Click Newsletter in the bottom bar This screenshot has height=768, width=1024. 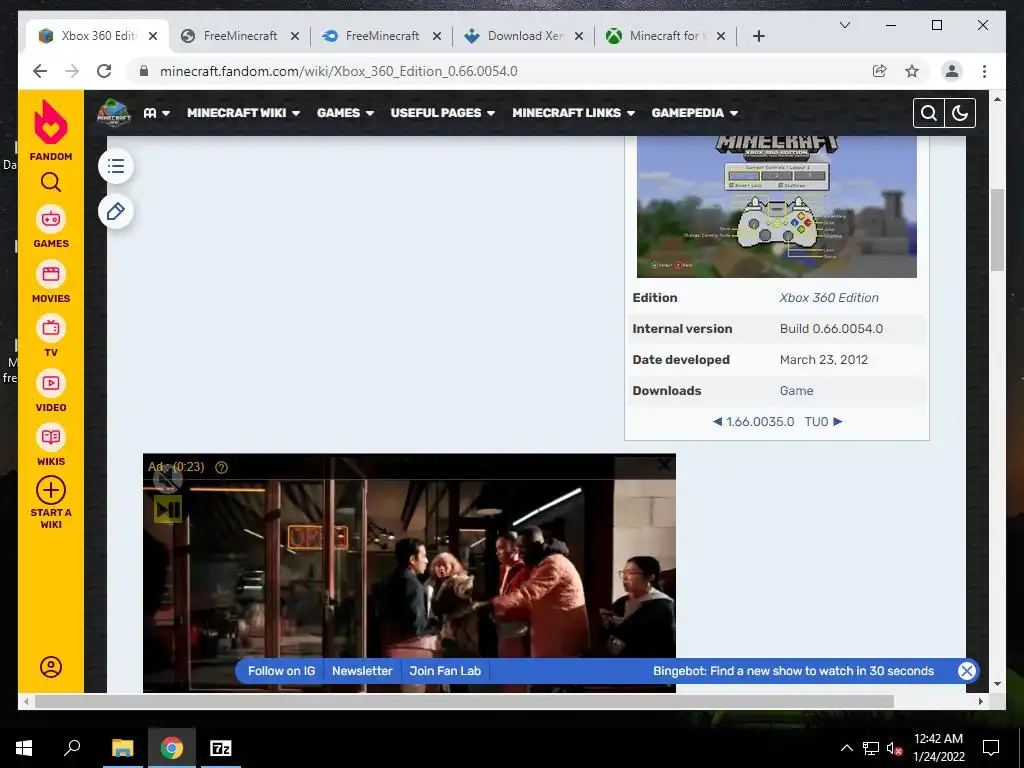coord(362,671)
